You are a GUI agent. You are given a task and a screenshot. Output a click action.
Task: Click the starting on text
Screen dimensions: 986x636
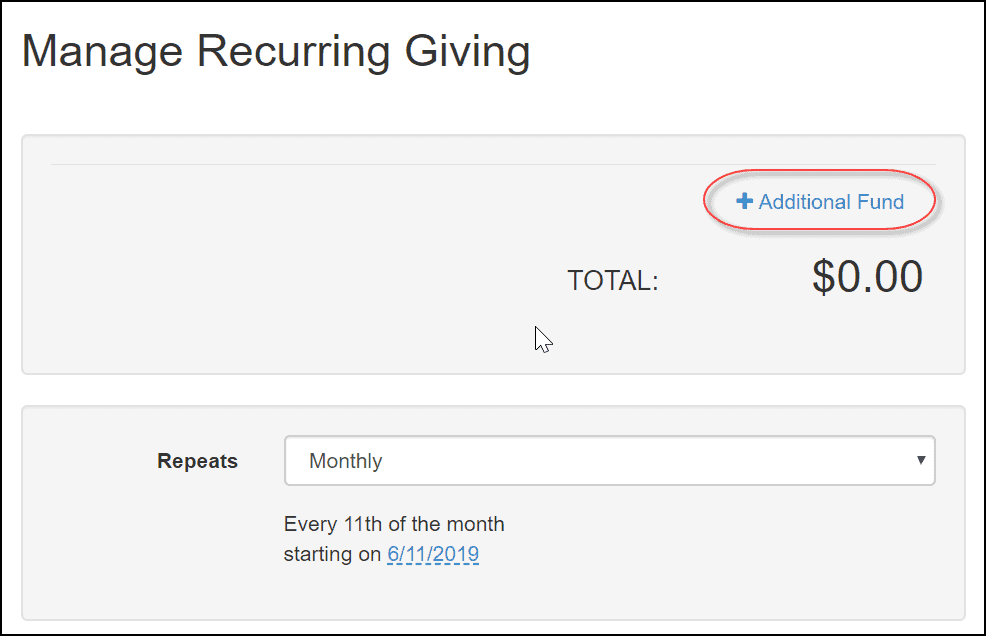tap(332, 554)
